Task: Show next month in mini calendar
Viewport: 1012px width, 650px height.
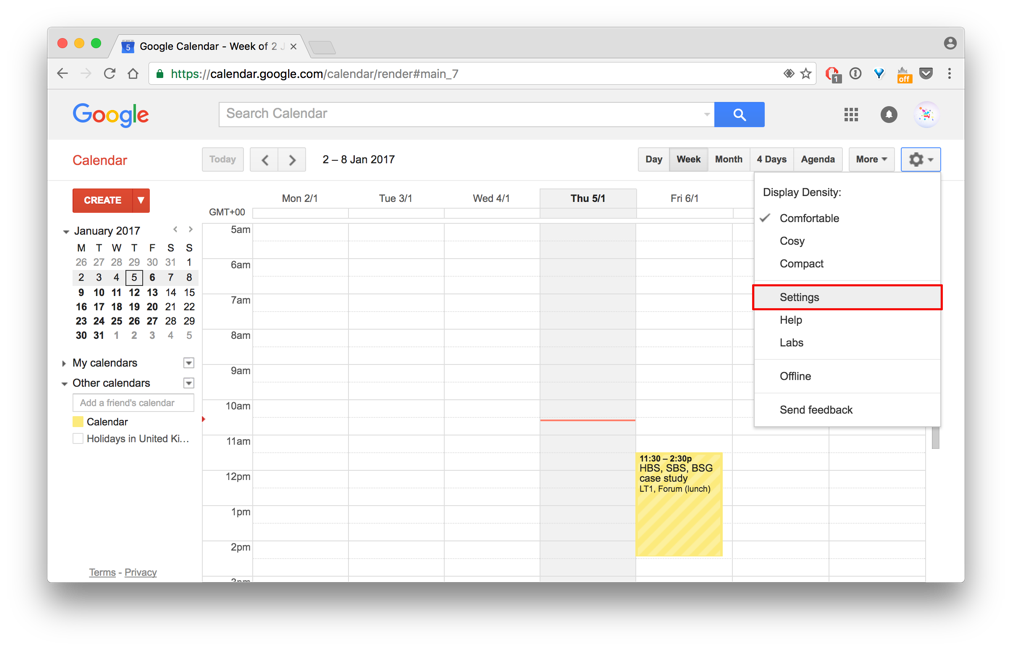Action: click(190, 230)
